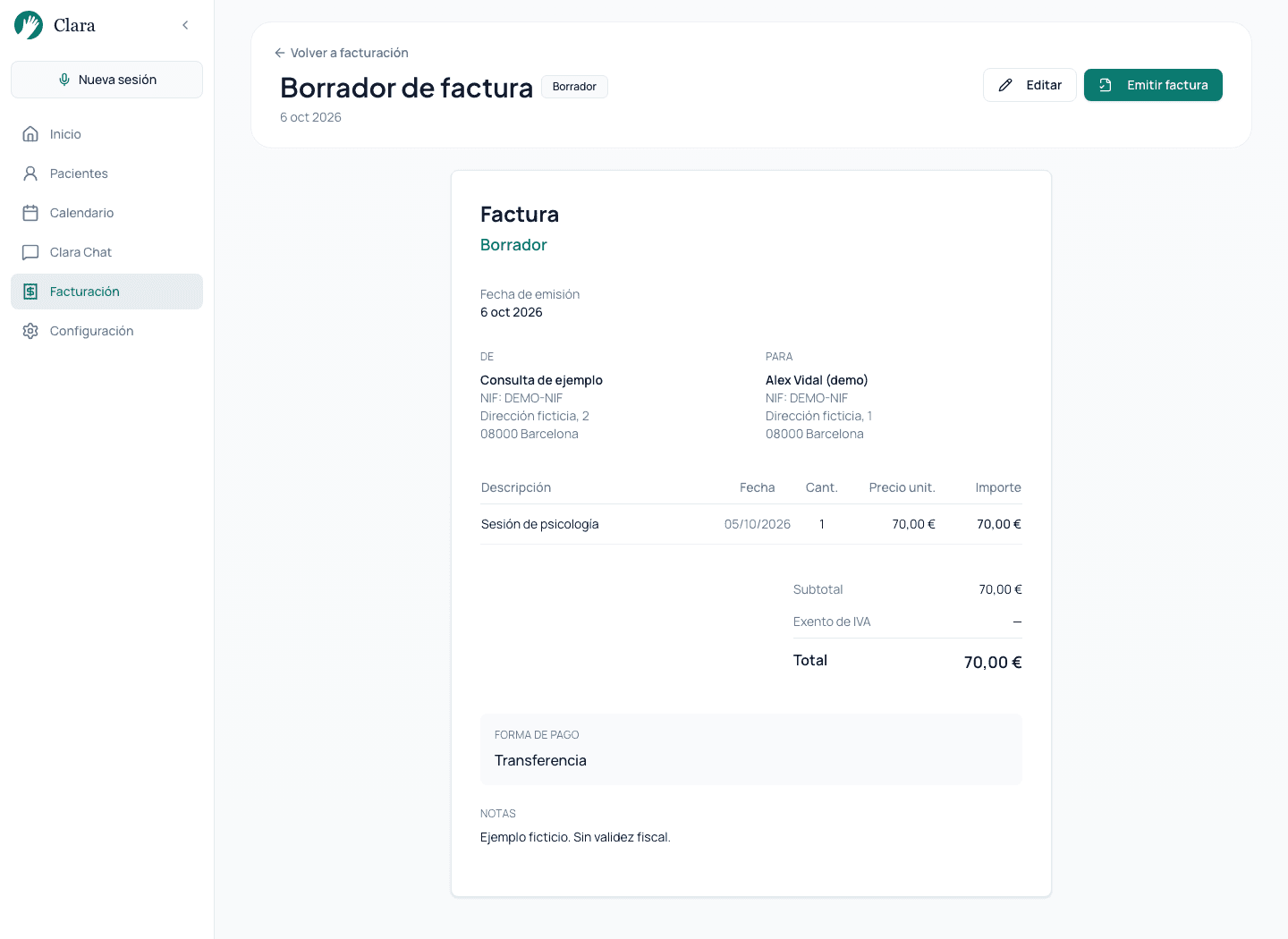Click the Consulta de ejemplo sender name
Image resolution: width=1288 pixels, height=939 pixels.
point(541,380)
